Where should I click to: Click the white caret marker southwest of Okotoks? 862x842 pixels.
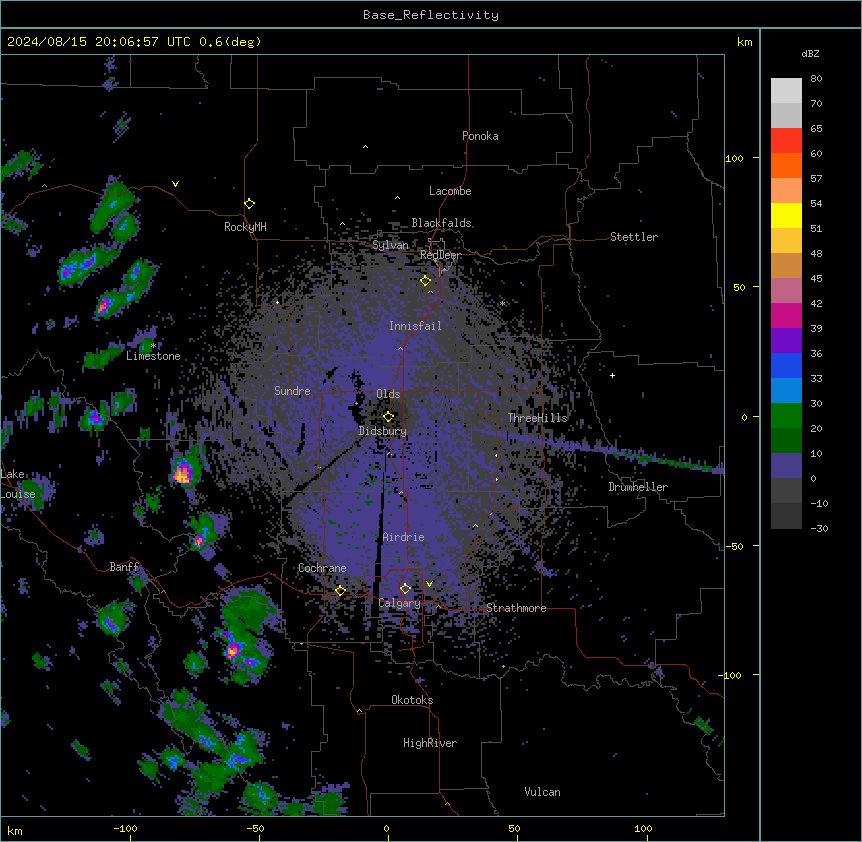[360, 711]
